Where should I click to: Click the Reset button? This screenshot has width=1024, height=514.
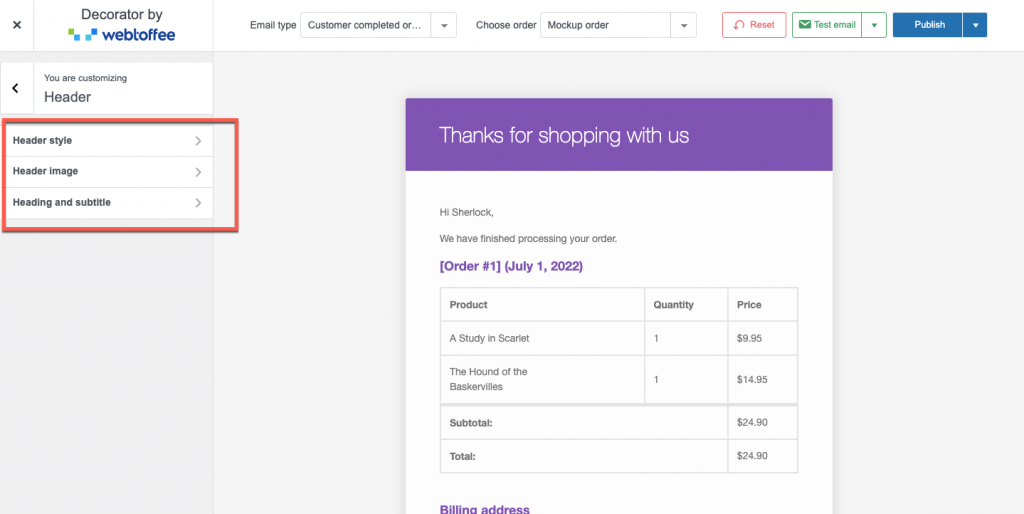[754, 25]
